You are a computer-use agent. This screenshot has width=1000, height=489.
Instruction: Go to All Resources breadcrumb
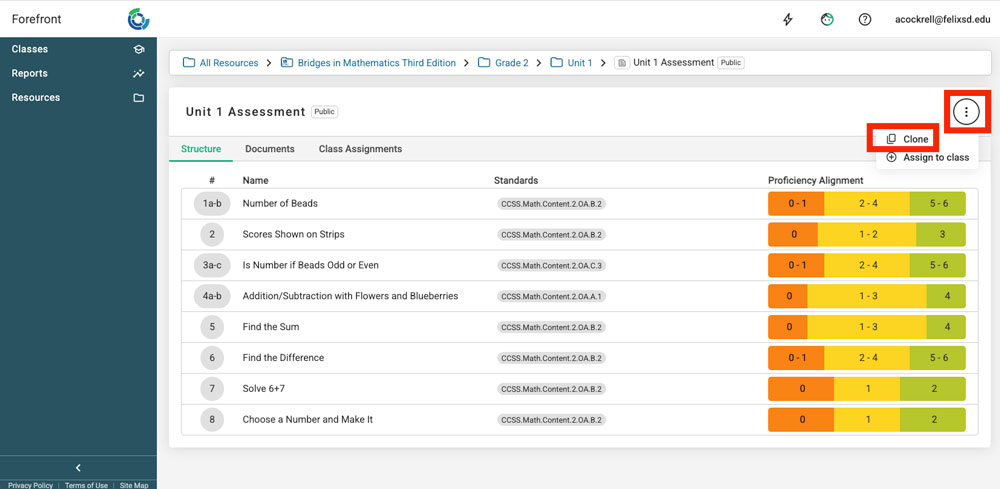[x=228, y=63]
